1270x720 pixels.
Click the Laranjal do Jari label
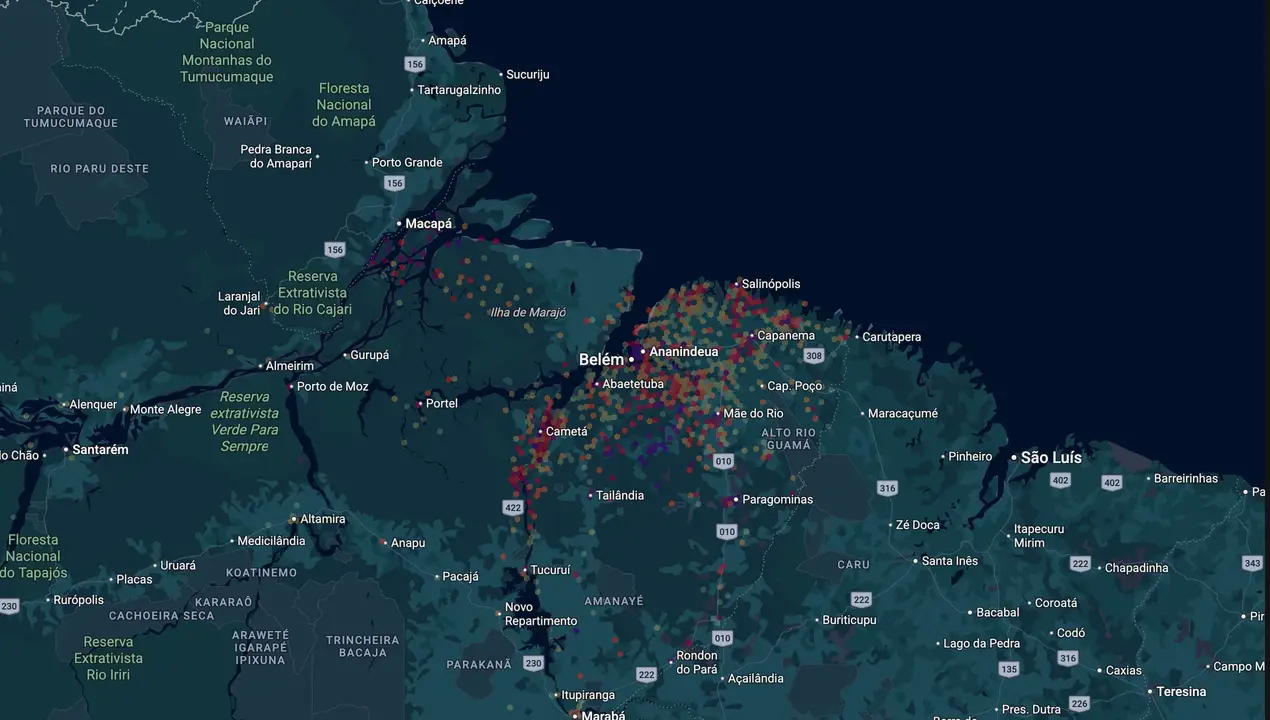(x=239, y=304)
